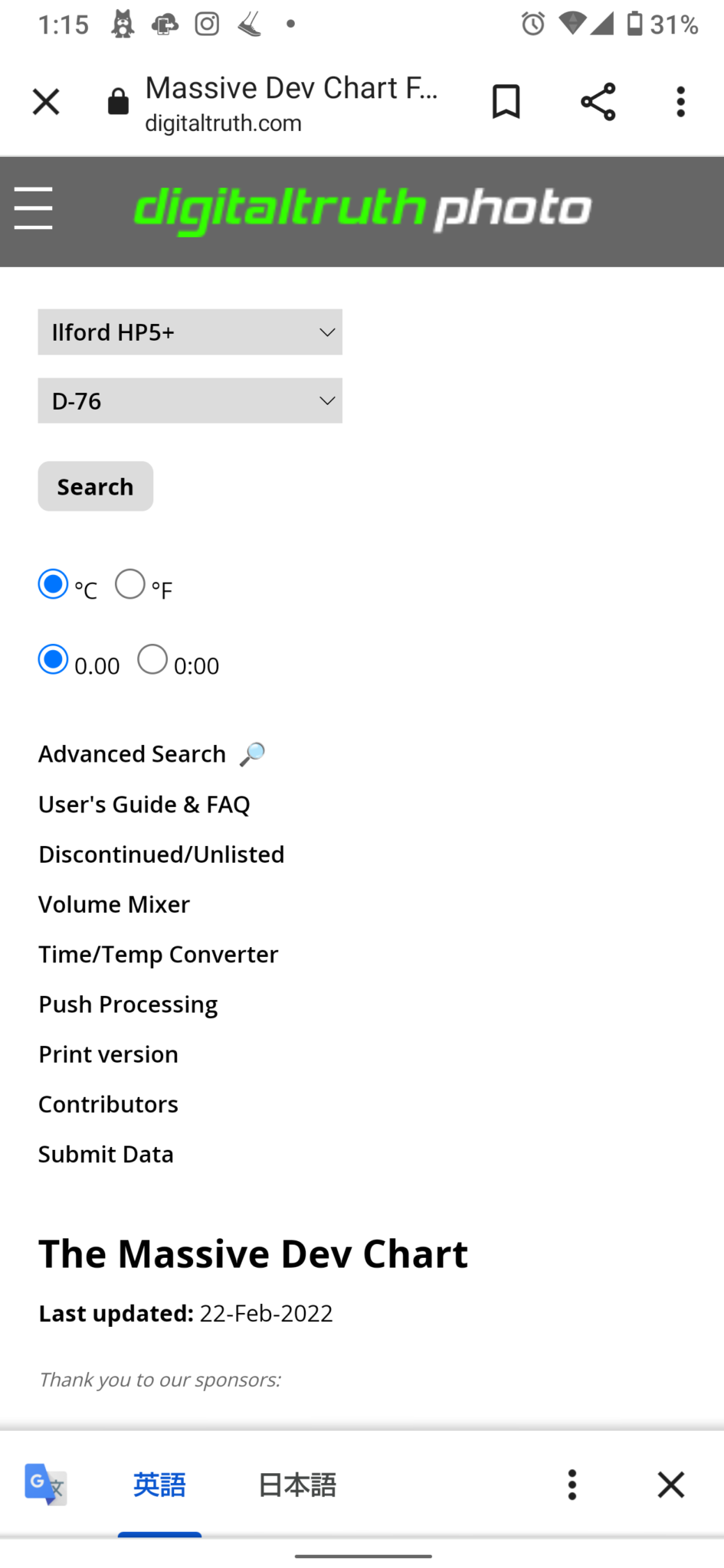Select Fahrenheit temperature radio button
The width and height of the screenshot is (724, 1568).
pyautogui.click(x=130, y=584)
